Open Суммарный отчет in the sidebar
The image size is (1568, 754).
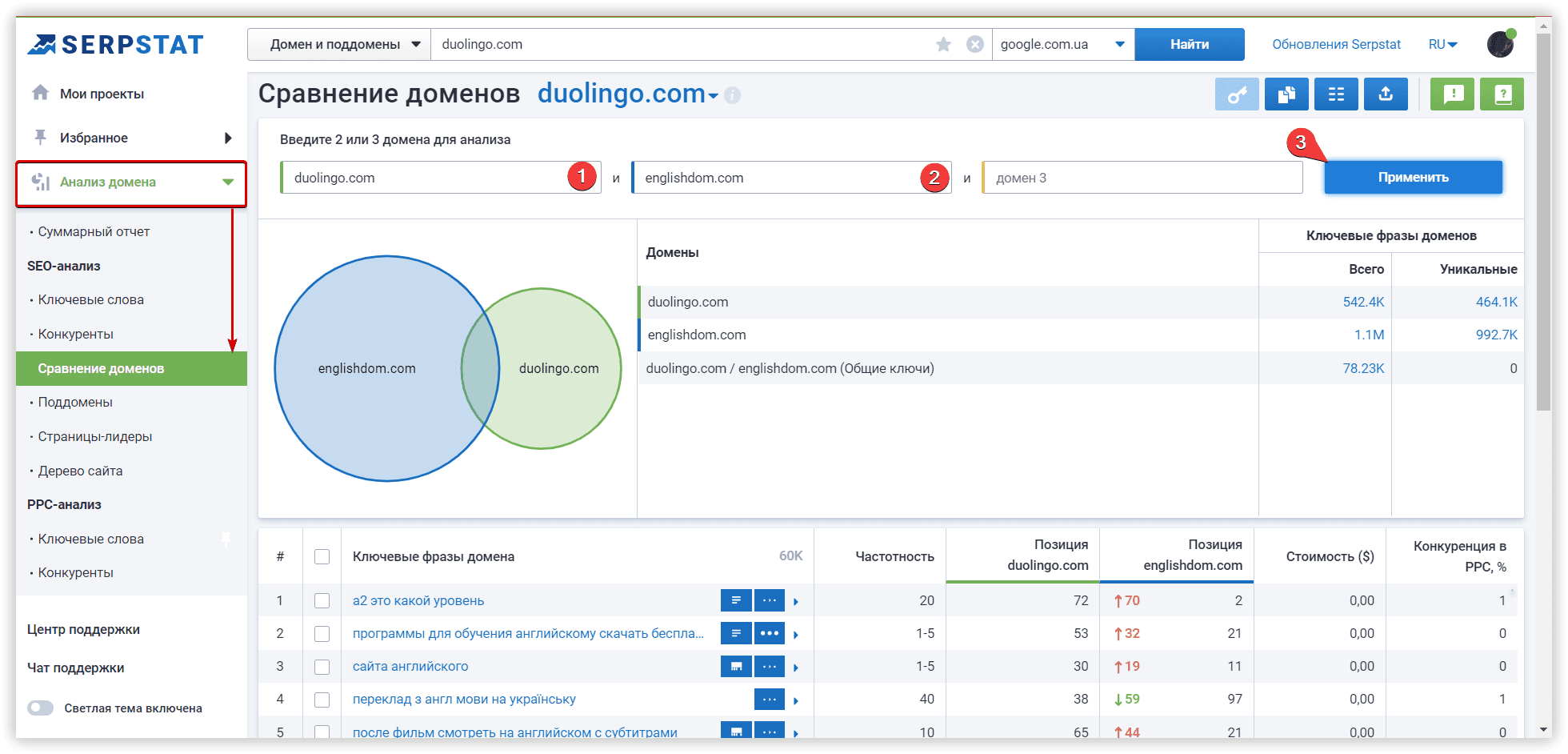[x=94, y=231]
